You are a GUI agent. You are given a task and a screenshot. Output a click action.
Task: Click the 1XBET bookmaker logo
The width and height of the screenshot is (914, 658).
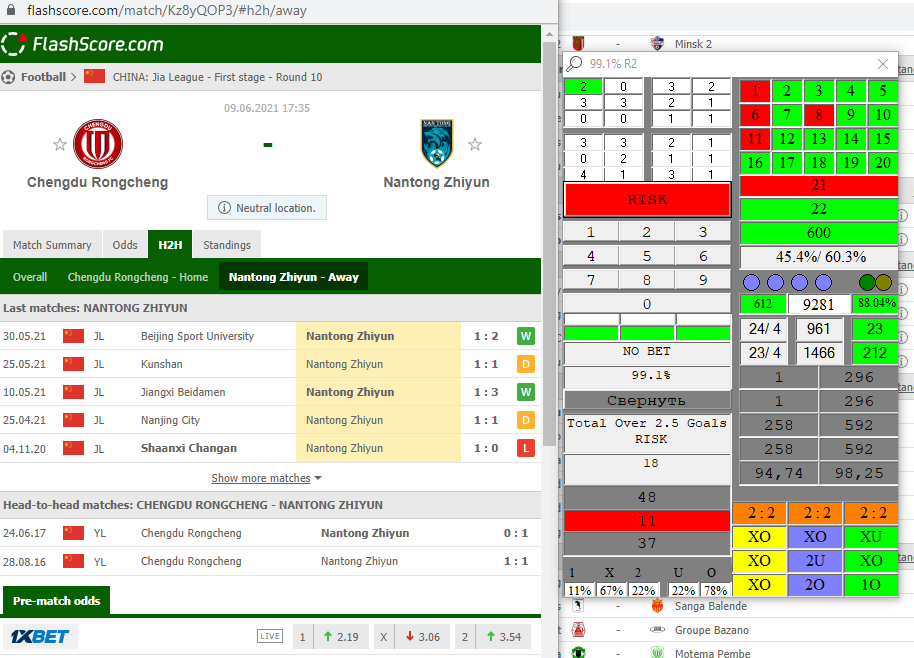pos(40,637)
